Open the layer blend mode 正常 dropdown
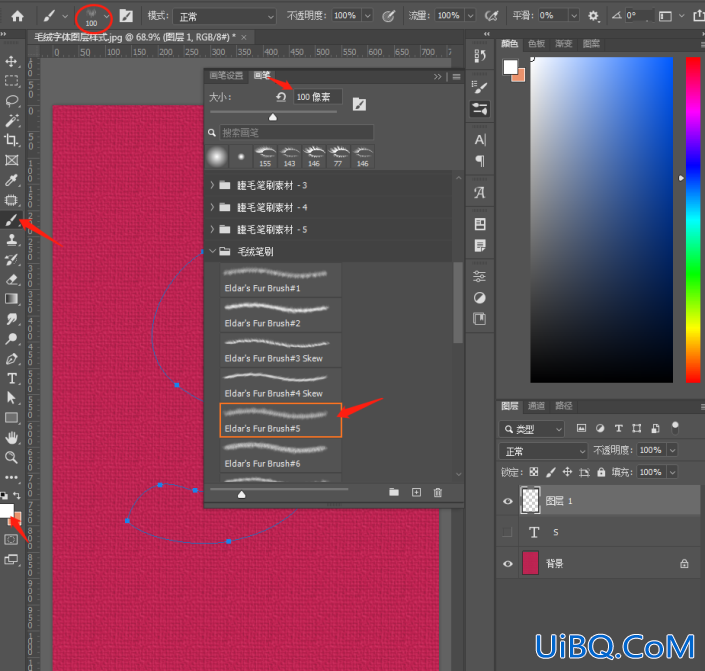Viewport: 705px width, 671px height. pyautogui.click(x=543, y=451)
